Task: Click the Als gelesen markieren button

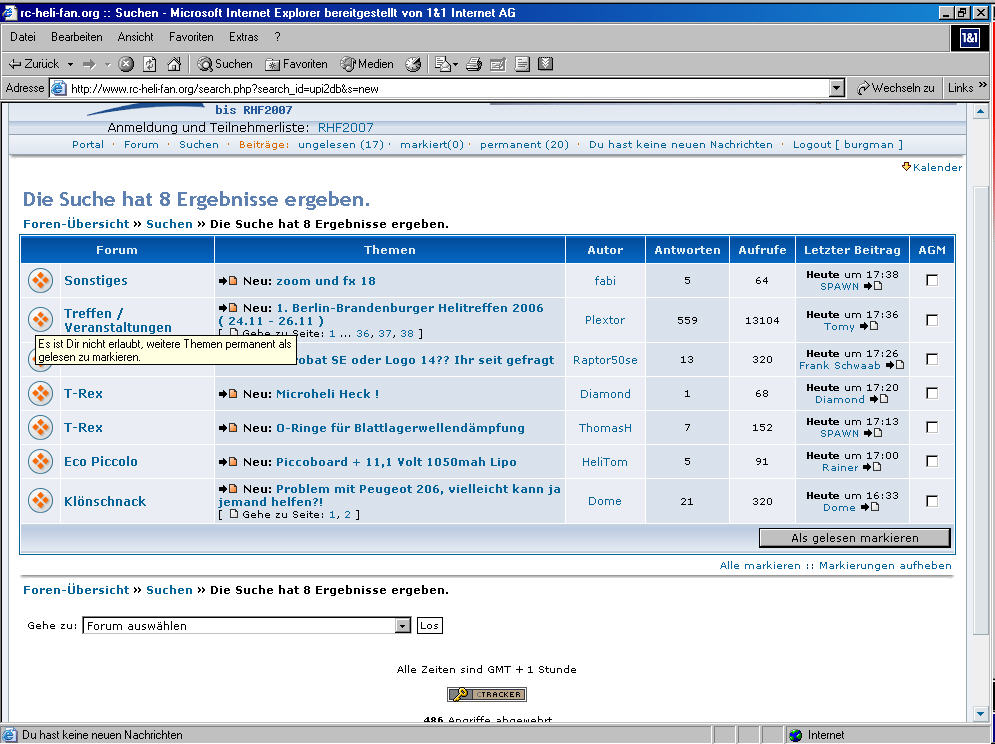Action: [855, 538]
